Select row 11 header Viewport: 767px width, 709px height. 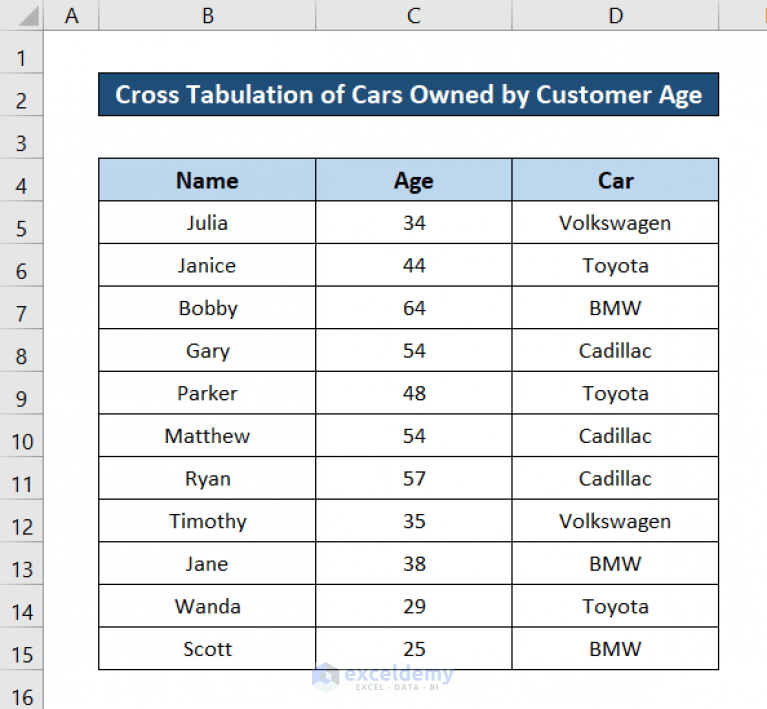tap(22, 479)
